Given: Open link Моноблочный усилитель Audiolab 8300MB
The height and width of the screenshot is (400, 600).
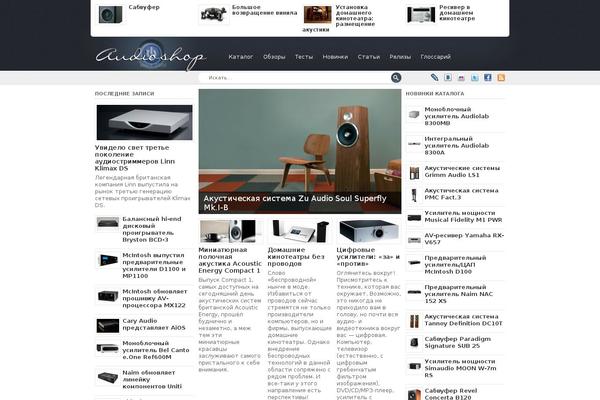Looking at the screenshot, I should point(457,116).
